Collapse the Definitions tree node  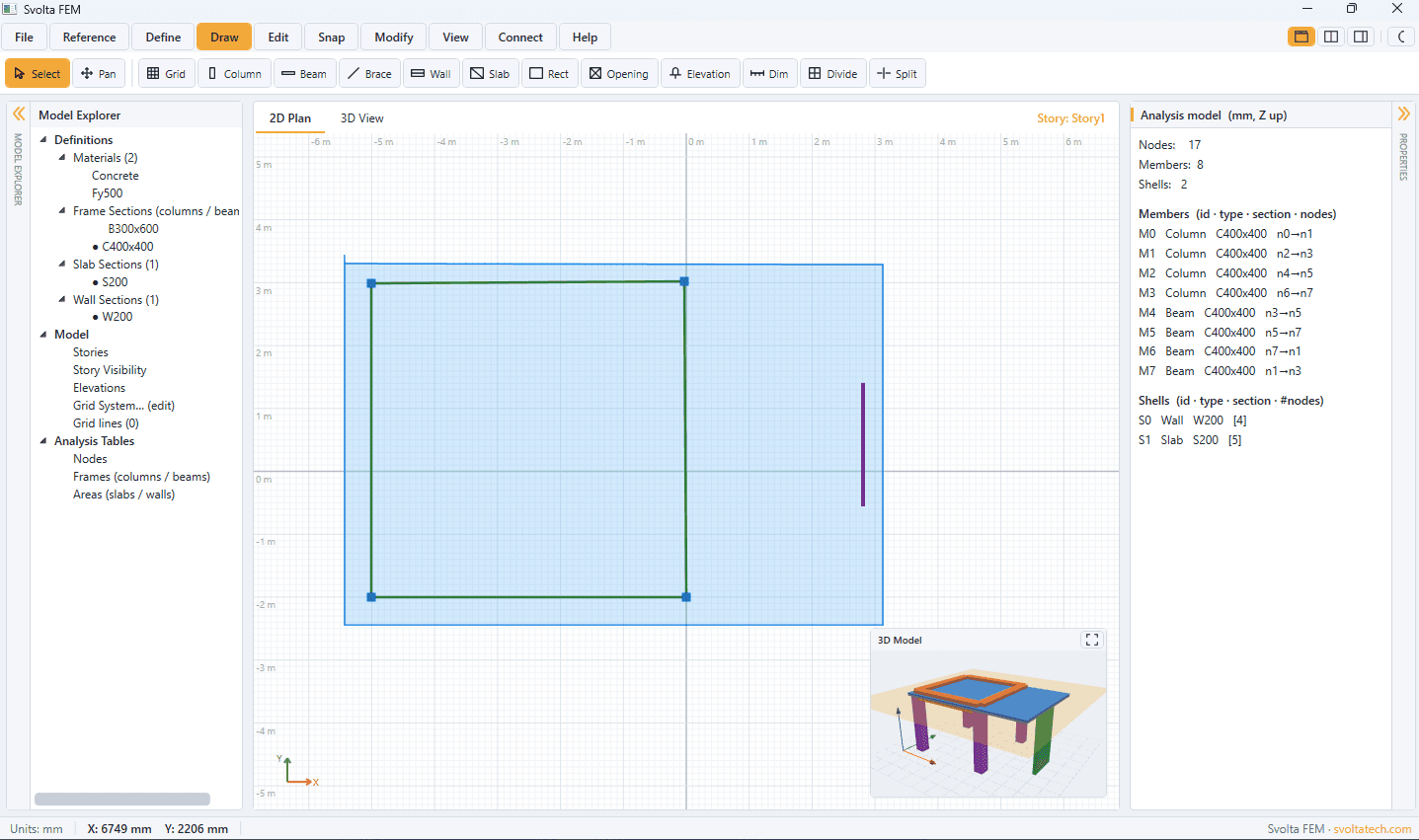click(43, 140)
